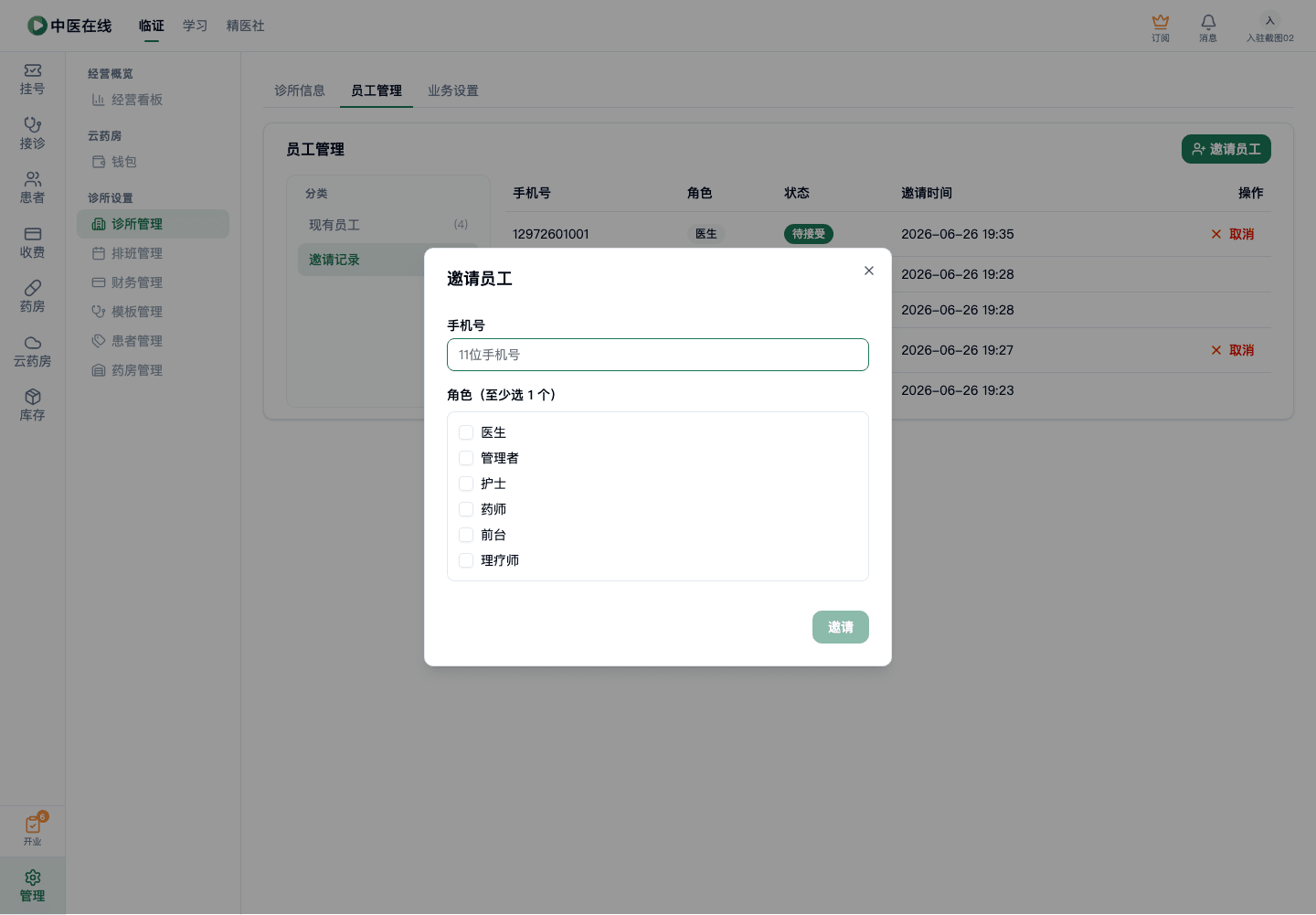Check the 药师 role checkbox
The image size is (1316, 915).
point(466,509)
